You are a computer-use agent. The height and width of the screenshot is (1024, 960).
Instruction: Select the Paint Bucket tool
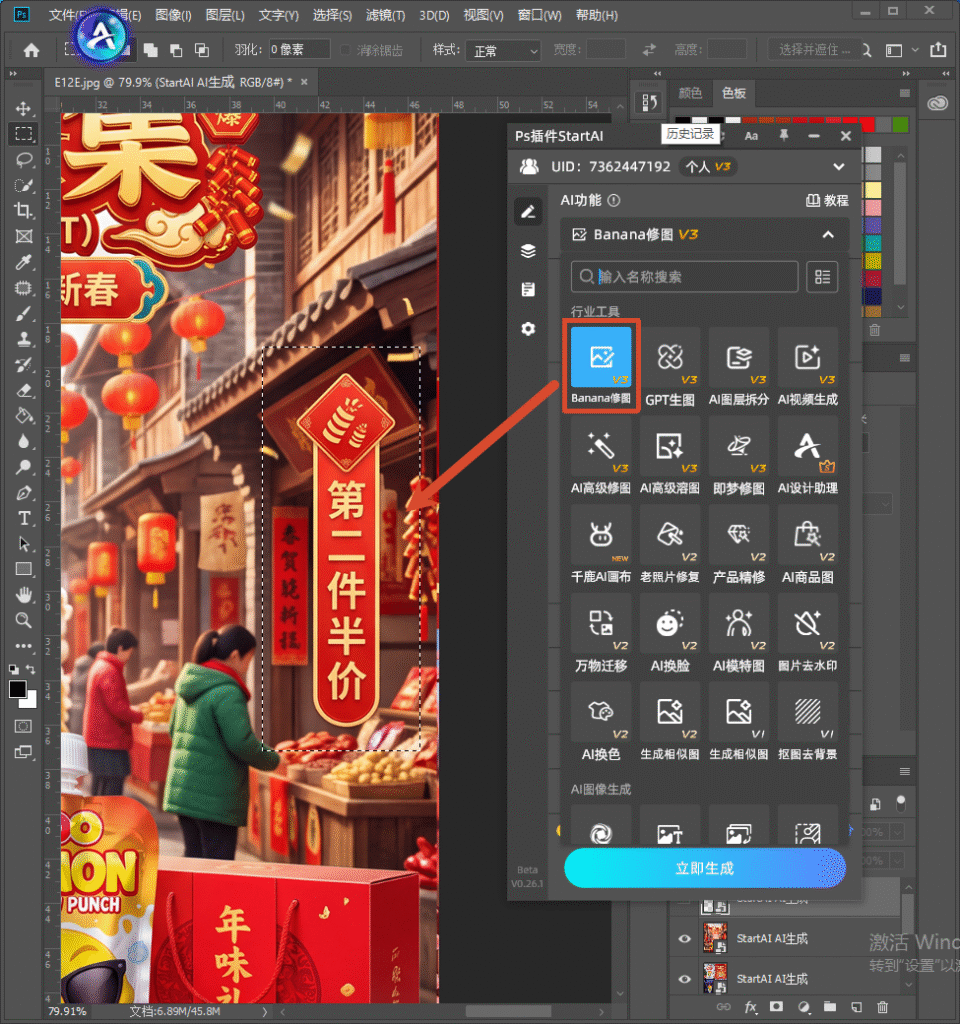click(x=24, y=416)
